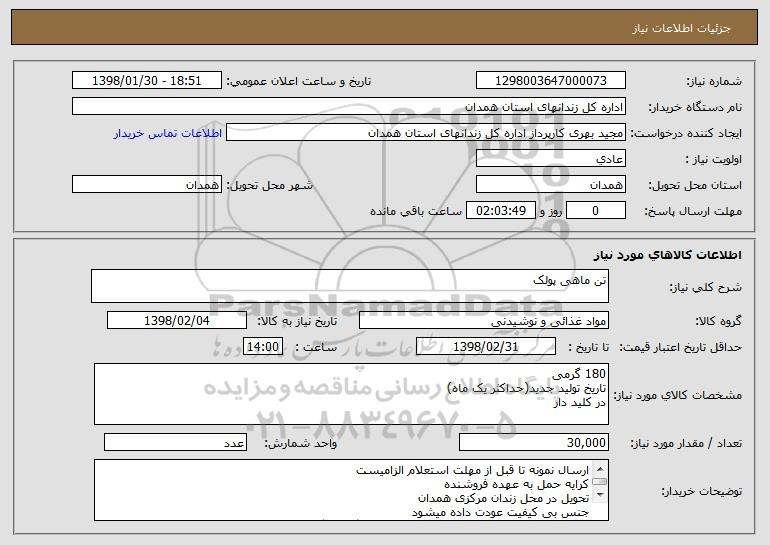Viewport: 770px width, 545px height.
Task: Click the remaining time field 02:03:49
Action: (x=500, y=210)
